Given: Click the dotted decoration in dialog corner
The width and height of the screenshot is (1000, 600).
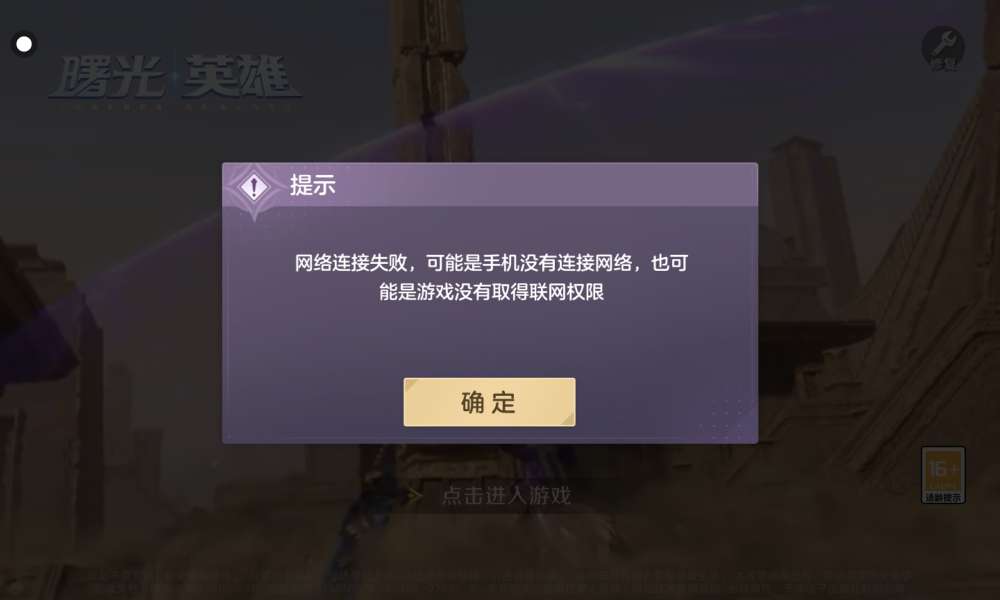Looking at the screenshot, I should pos(724,419).
